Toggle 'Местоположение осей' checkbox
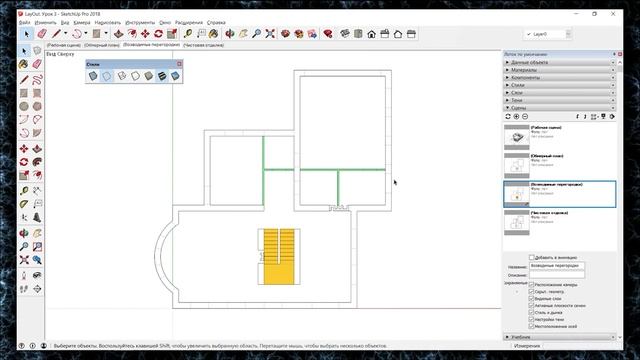The width and height of the screenshot is (640, 360). click(x=531, y=326)
